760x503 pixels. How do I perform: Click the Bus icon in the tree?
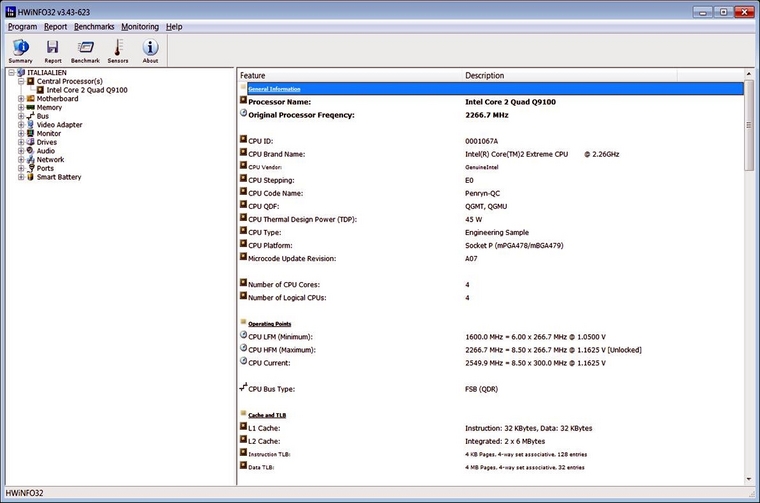tap(31, 116)
